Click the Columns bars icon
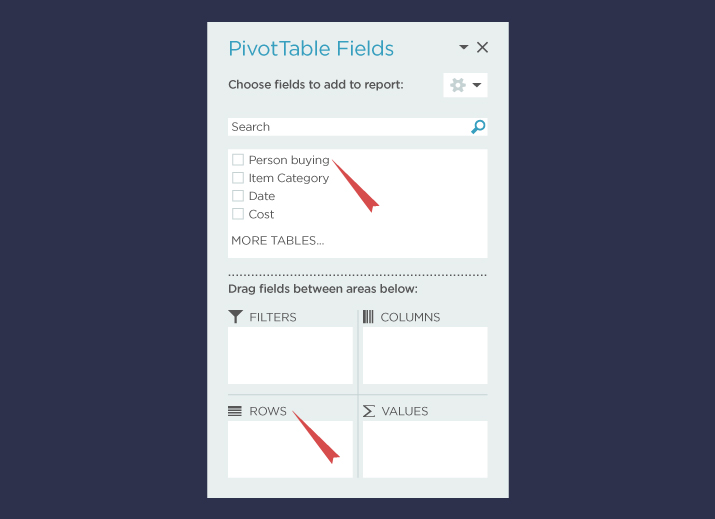This screenshot has height=519, width=715. tap(368, 317)
